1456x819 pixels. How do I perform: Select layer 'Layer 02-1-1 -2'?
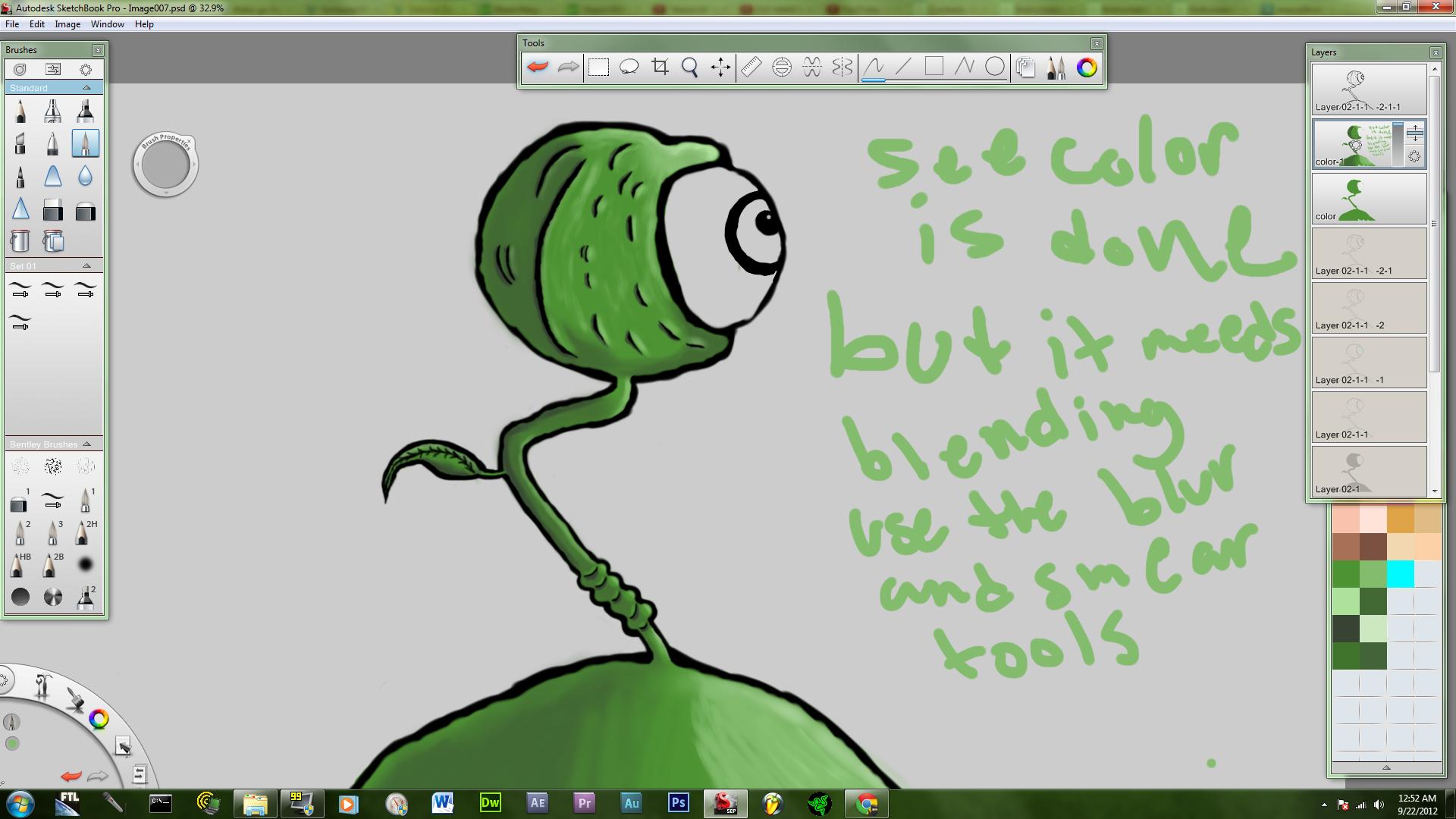click(x=1370, y=308)
